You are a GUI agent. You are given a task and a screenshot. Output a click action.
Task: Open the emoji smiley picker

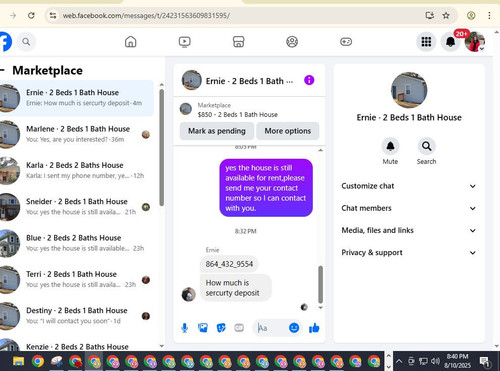coord(294,328)
